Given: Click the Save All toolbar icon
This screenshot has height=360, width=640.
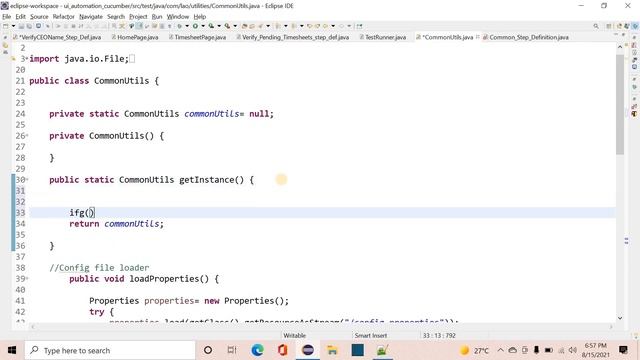Looking at the screenshot, I should [x=29, y=26].
